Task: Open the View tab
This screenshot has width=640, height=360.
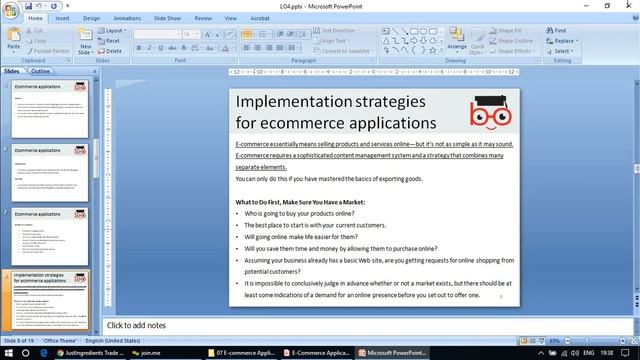Action: coord(231,18)
